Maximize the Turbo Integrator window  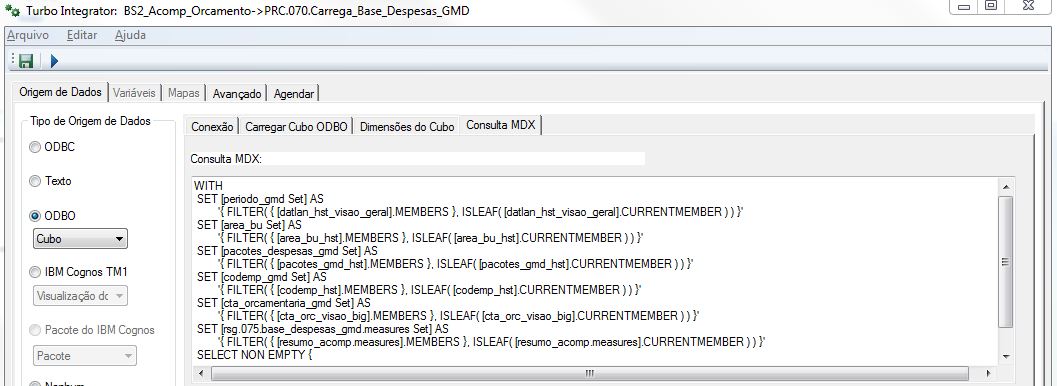point(990,7)
